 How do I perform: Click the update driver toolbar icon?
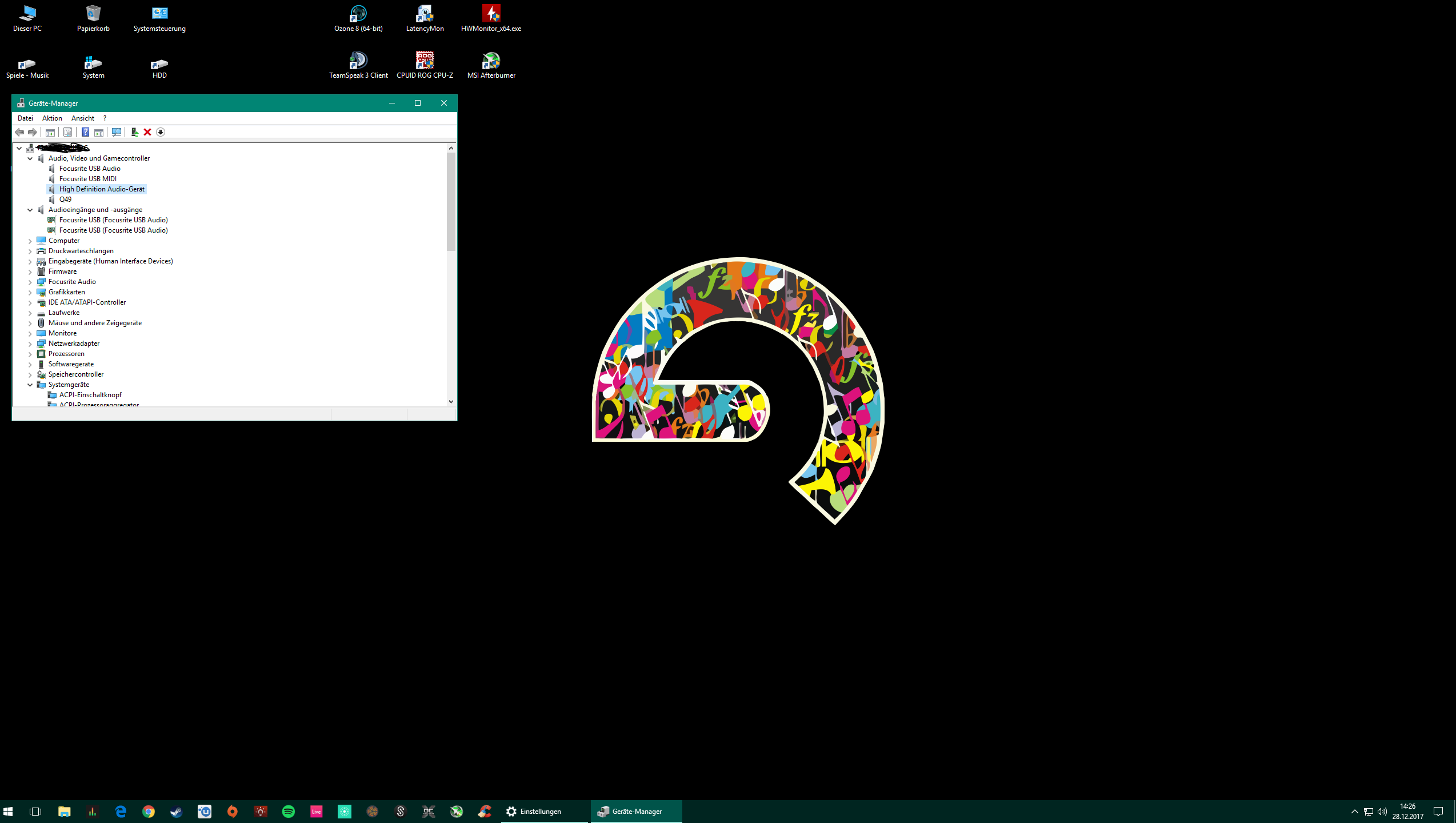point(134,132)
